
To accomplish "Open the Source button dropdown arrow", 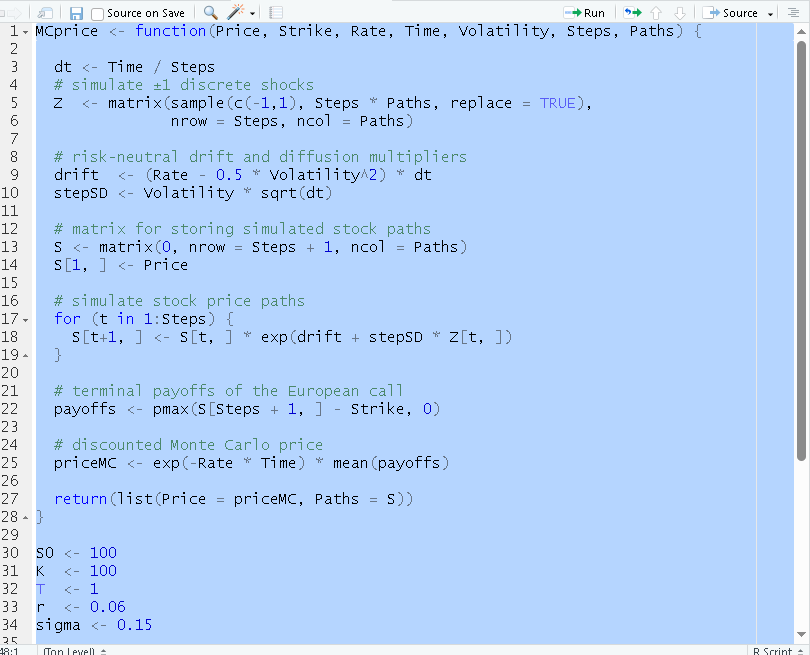I will pos(770,13).
